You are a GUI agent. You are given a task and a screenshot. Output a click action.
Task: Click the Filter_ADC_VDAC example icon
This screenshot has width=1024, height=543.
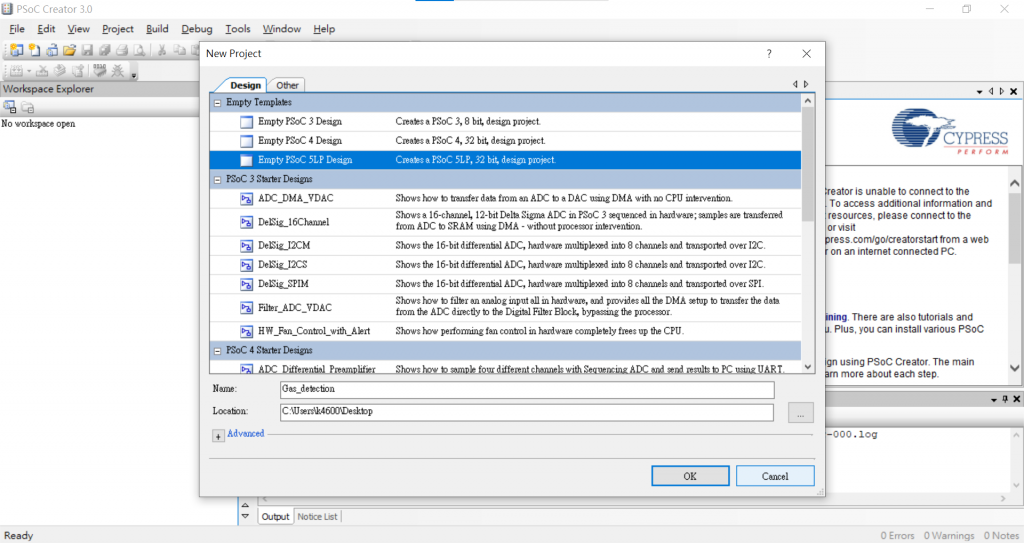pos(246,308)
